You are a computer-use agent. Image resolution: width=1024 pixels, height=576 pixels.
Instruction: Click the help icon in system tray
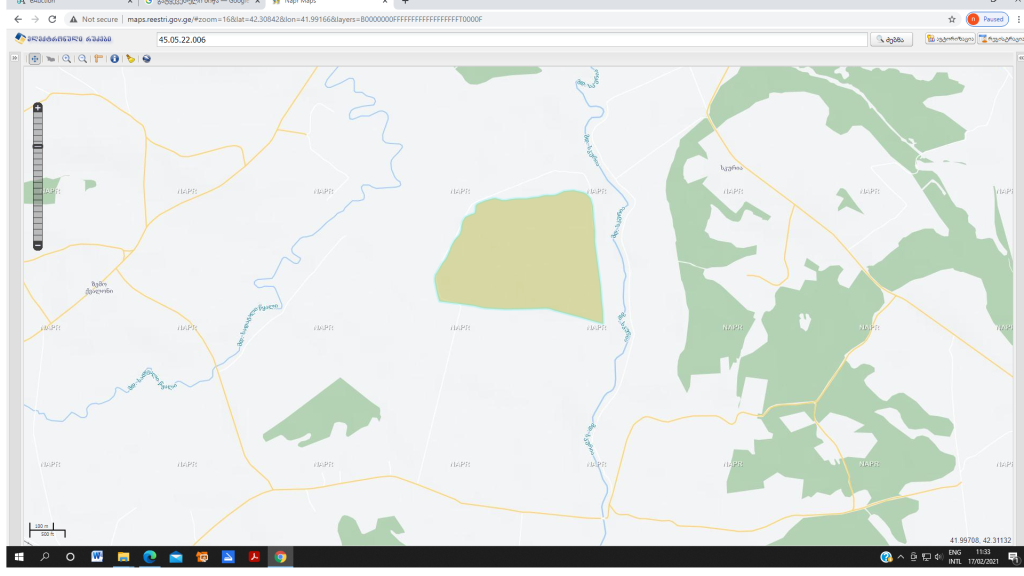coord(886,557)
